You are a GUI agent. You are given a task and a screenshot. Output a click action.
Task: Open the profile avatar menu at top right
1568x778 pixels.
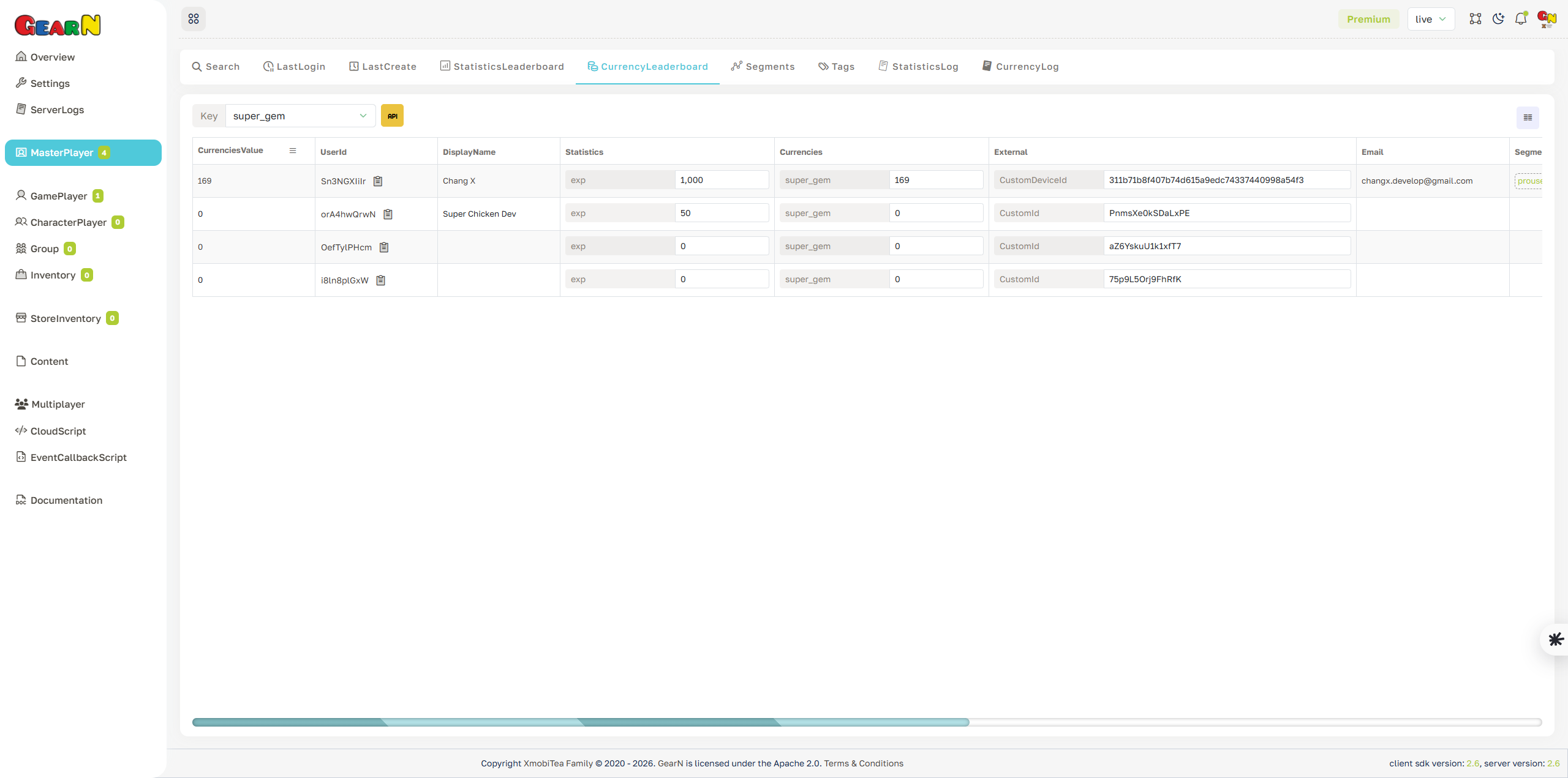tap(1546, 18)
